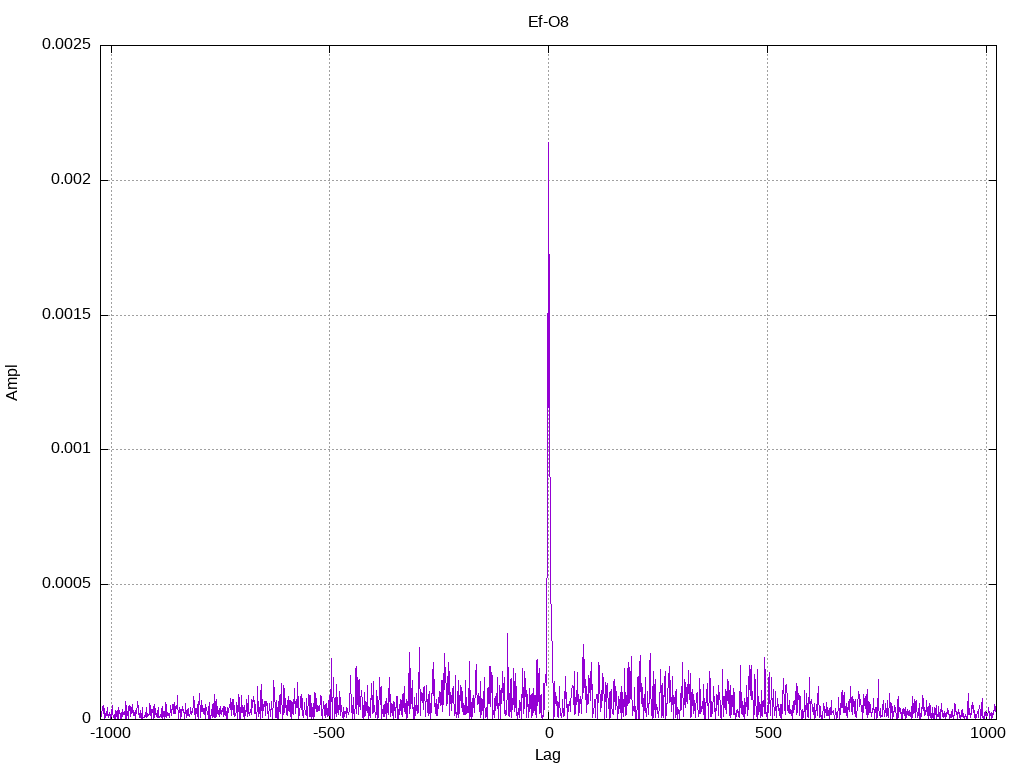Click the tip of the central correlation peak
This screenshot has height=768, width=1024.
[548, 143]
